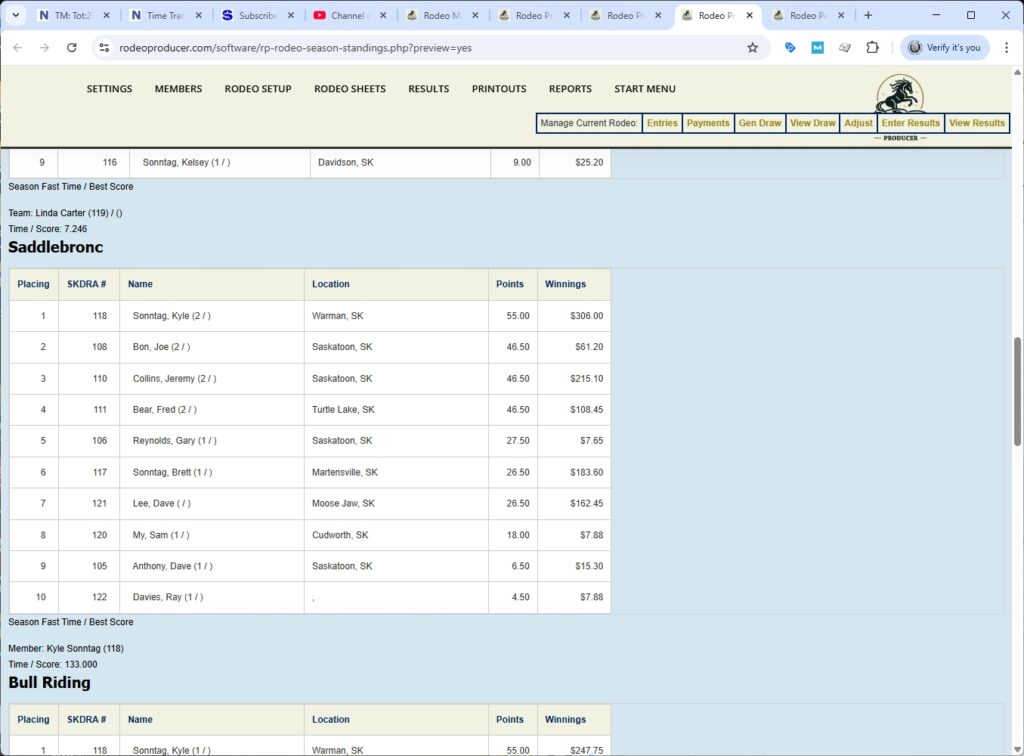Open the PRINTOUTS menu

498,89
